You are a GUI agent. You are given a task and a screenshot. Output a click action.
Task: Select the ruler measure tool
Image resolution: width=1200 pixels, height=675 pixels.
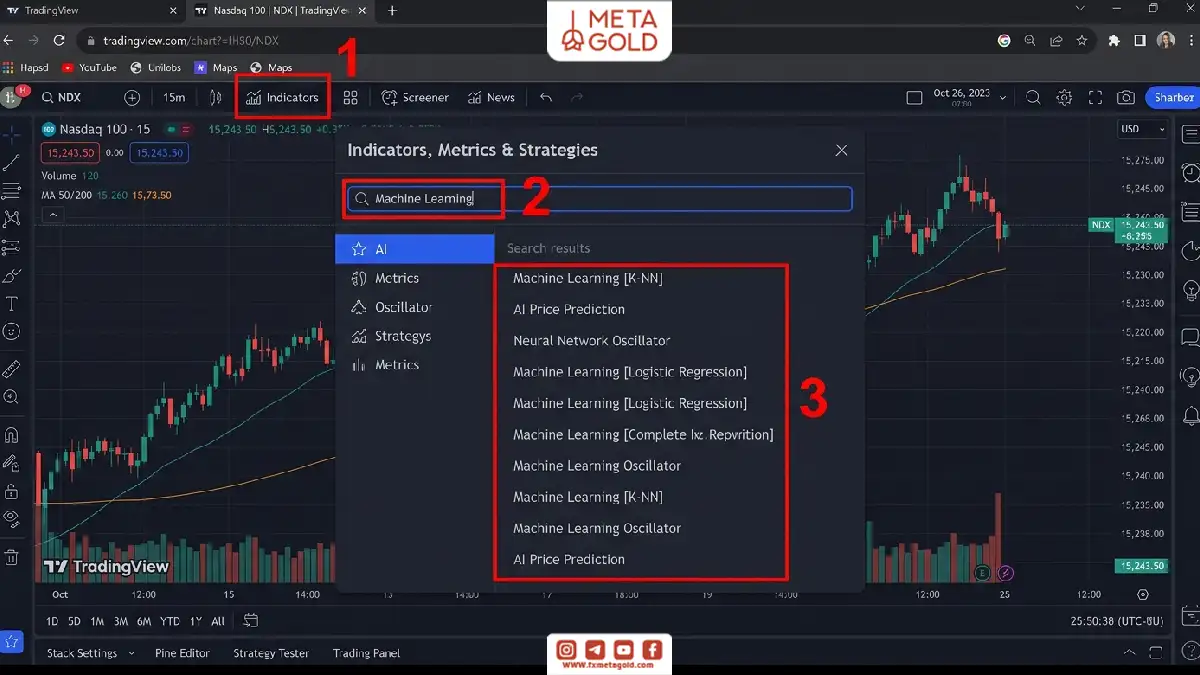click(x=12, y=369)
